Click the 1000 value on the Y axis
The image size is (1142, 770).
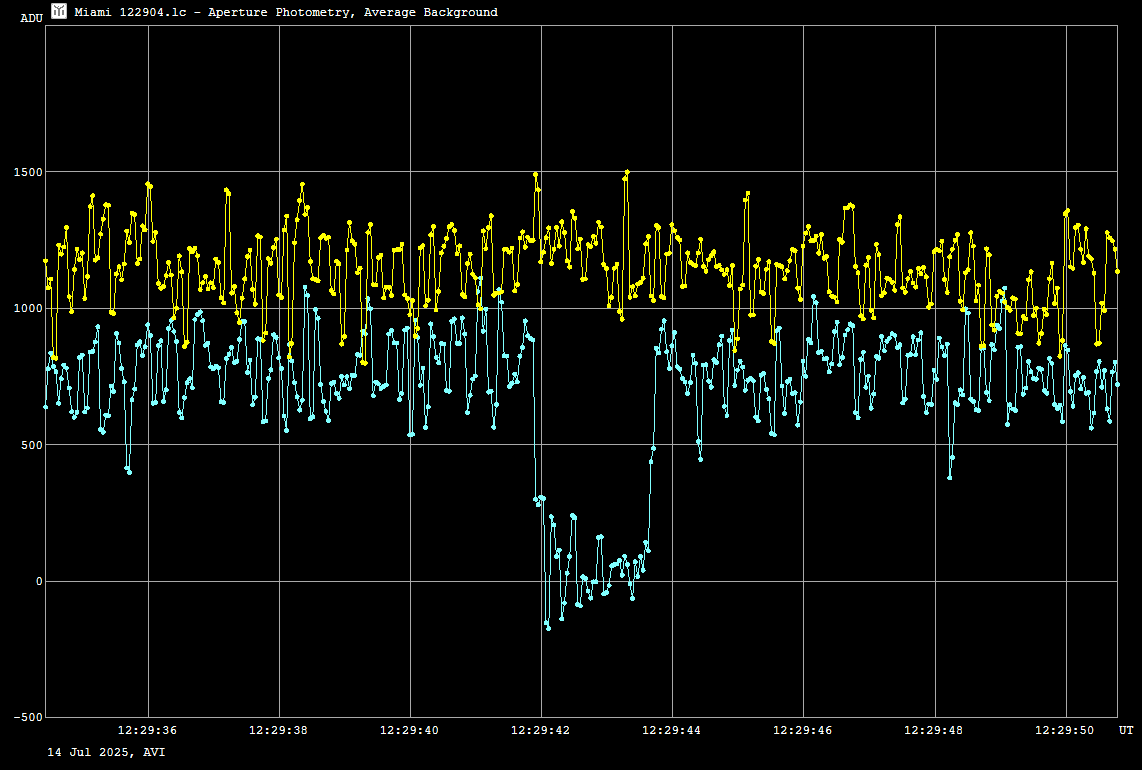pyautogui.click(x=27, y=309)
